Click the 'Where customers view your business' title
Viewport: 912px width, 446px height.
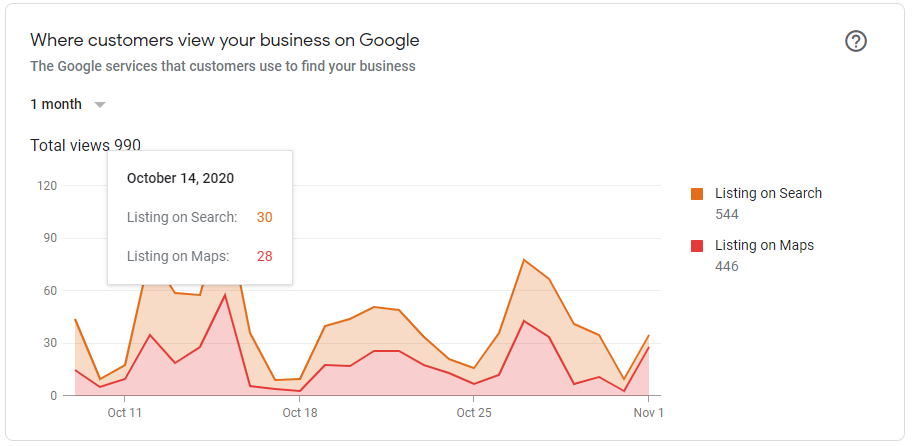click(x=225, y=41)
